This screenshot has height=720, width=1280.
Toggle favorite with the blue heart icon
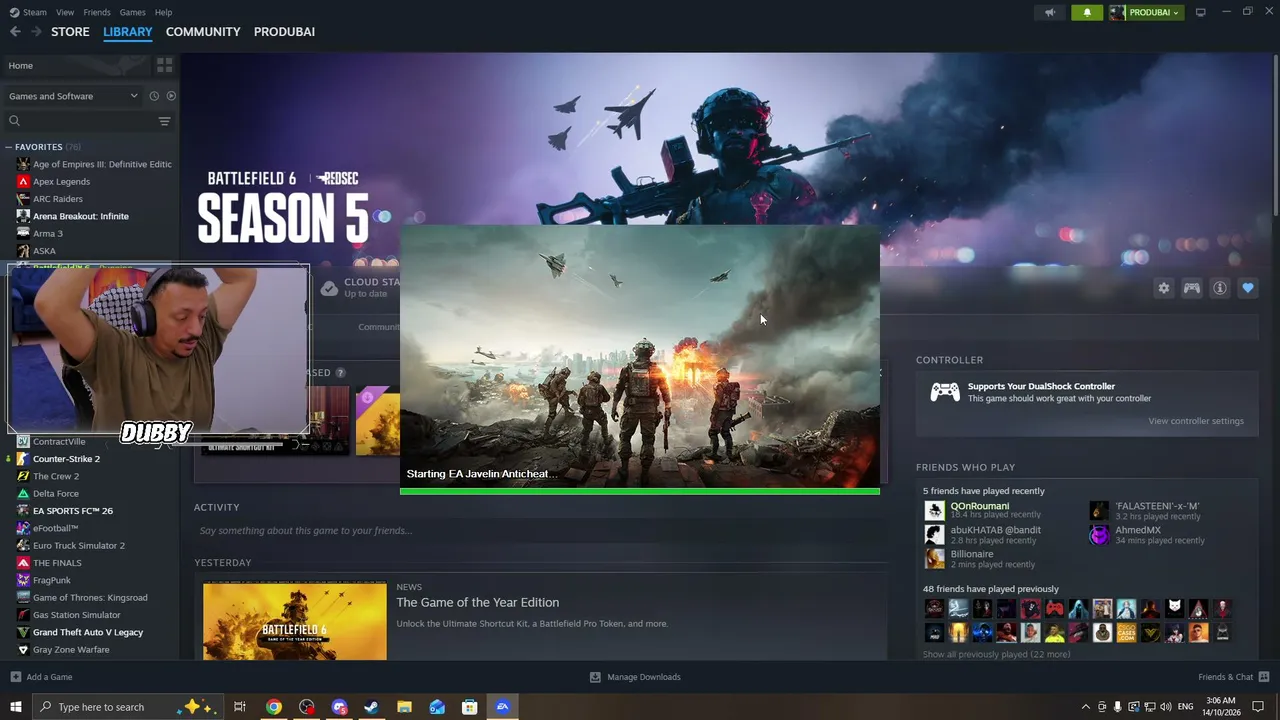(x=1248, y=288)
